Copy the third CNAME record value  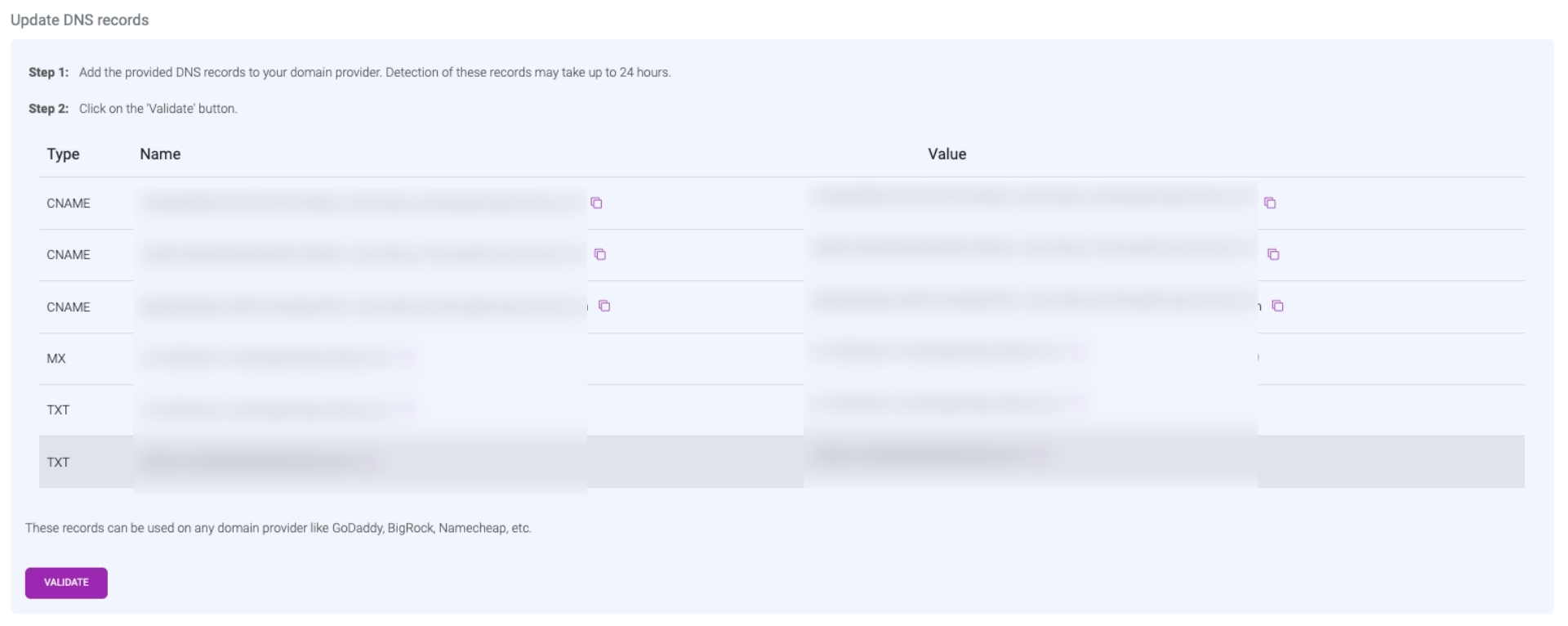click(1278, 306)
